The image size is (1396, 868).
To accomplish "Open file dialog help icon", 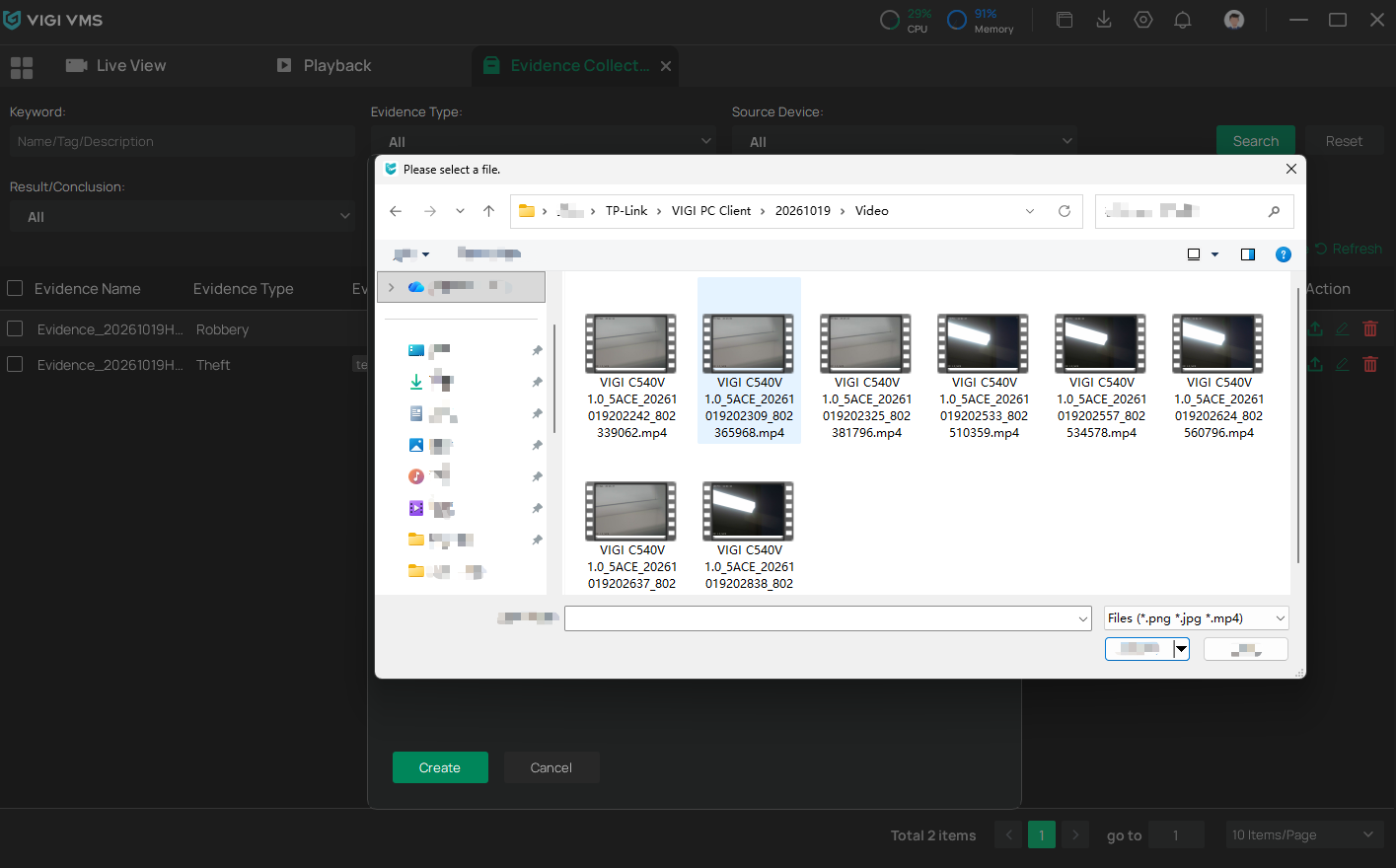I will (1284, 254).
